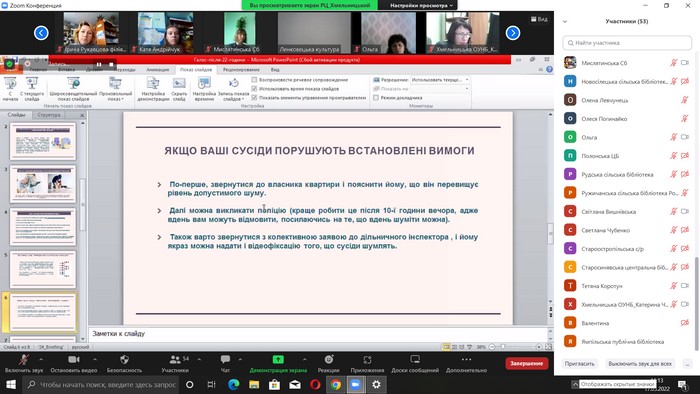Image resolution: width=700 pixels, height=394 pixels.
Task: Collapse the Участники panel chevron
Action: tap(565, 21)
